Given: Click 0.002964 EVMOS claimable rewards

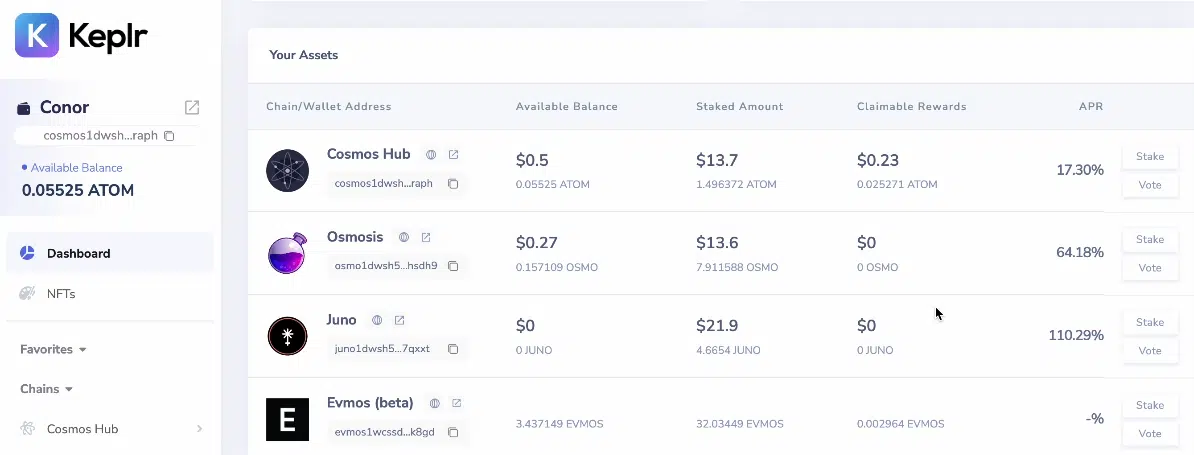Looking at the screenshot, I should (900, 424).
